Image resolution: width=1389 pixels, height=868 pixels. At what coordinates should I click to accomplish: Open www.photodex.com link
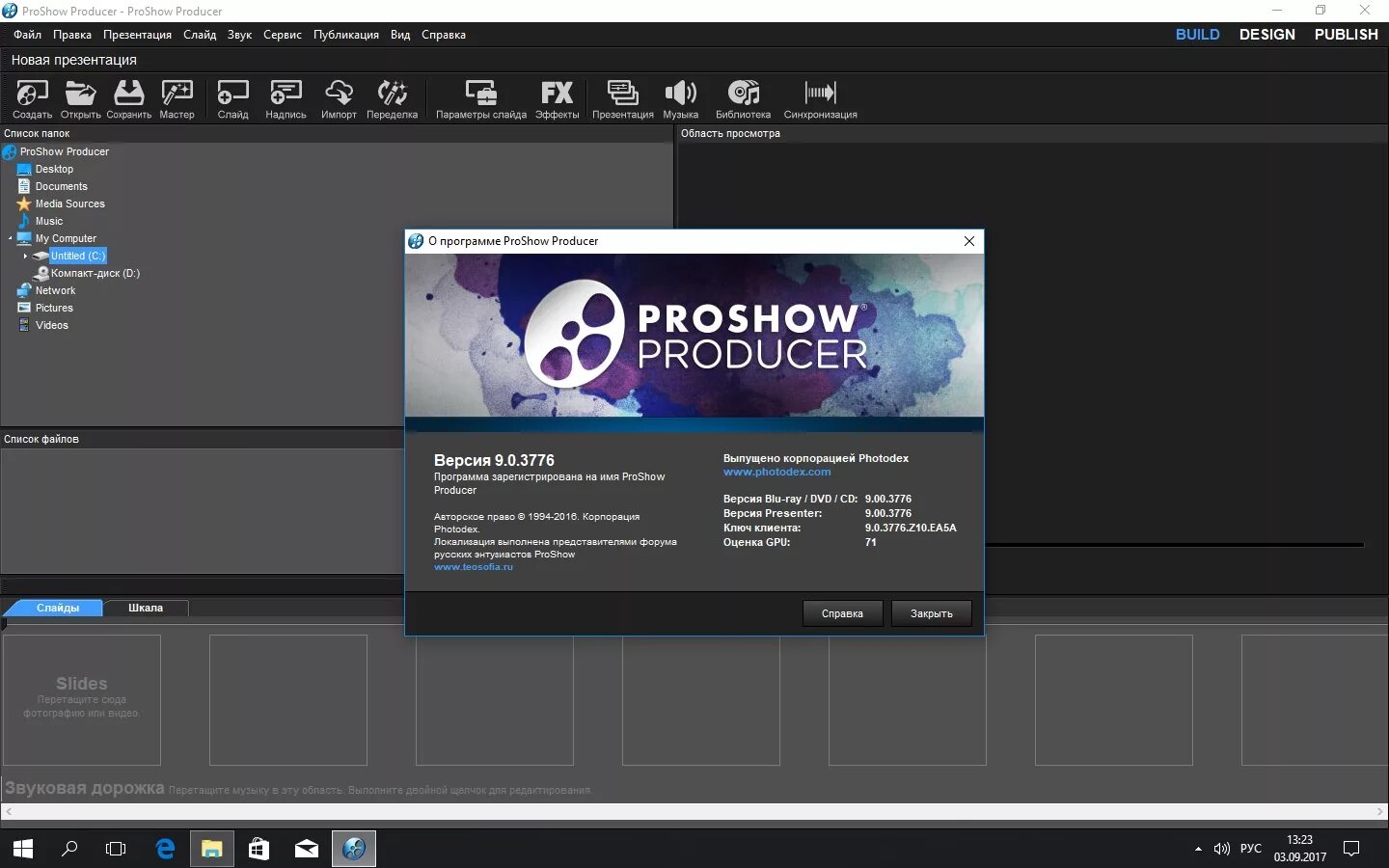[x=776, y=472]
